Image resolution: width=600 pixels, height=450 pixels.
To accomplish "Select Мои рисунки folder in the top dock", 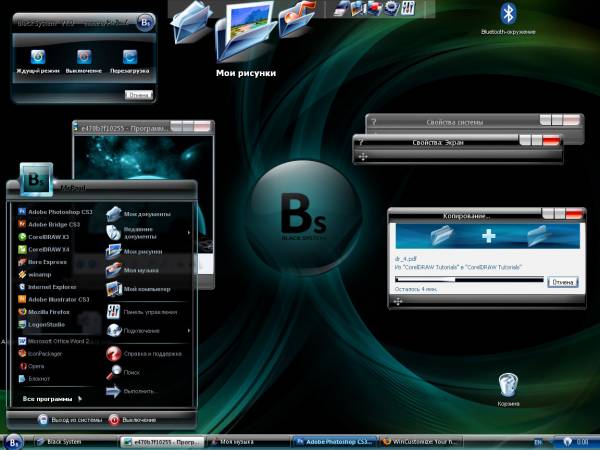I will pyautogui.click(x=246, y=34).
